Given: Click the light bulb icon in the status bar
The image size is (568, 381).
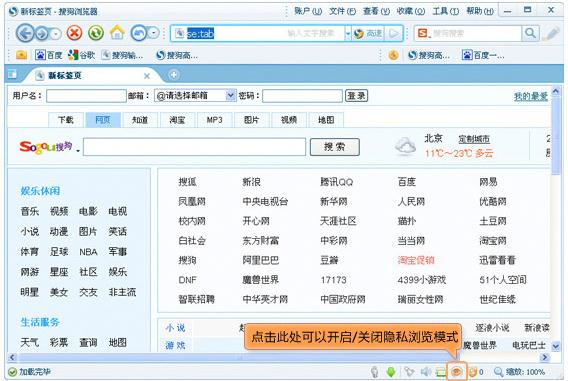Looking at the screenshot, I should (375, 372).
